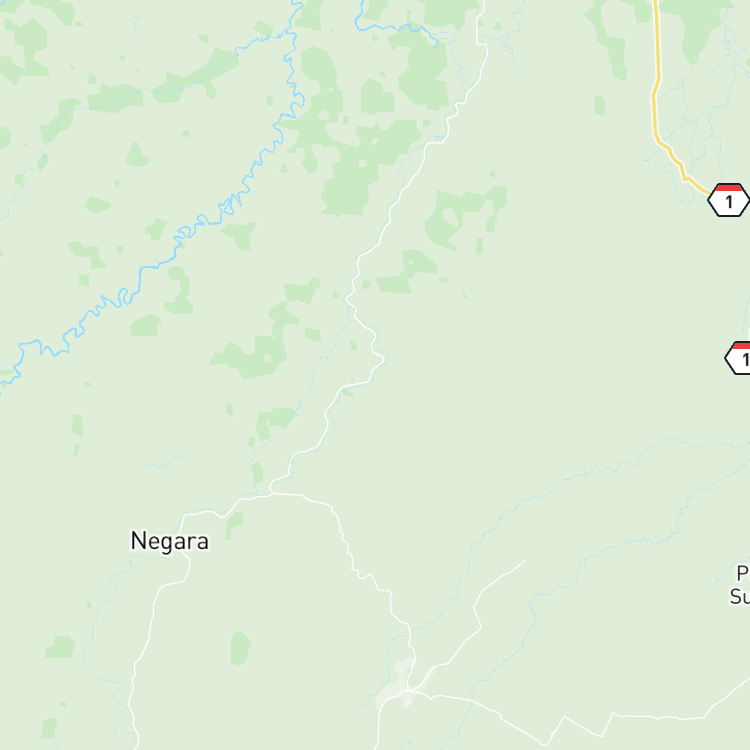Click the gray urban area at bottom center
The width and height of the screenshot is (750, 750).
[x=401, y=683]
